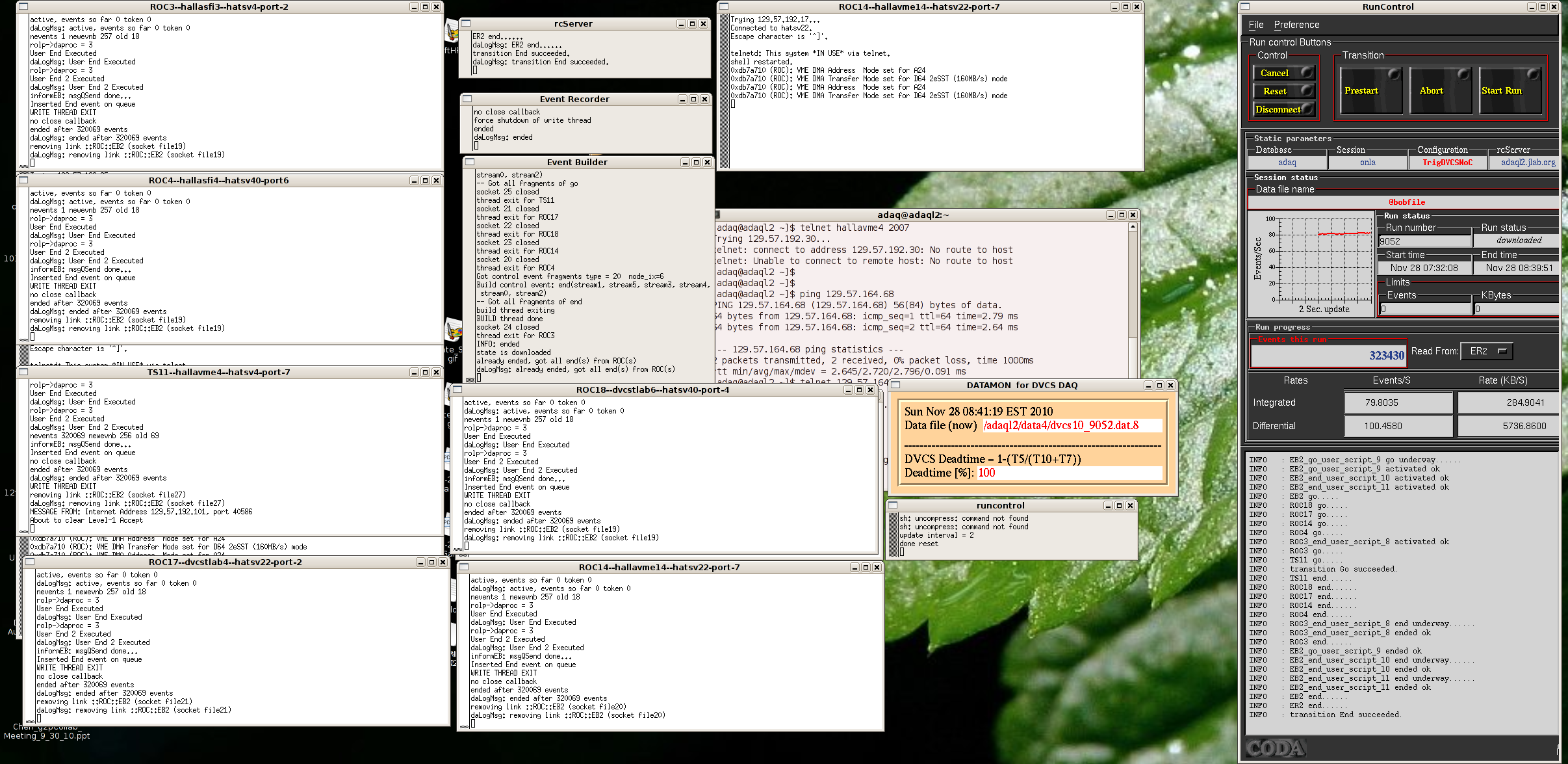Viewport: 1568px width, 764px height.
Task: Click Event Recorder line force shutdown of write thread
Action: pos(532,120)
